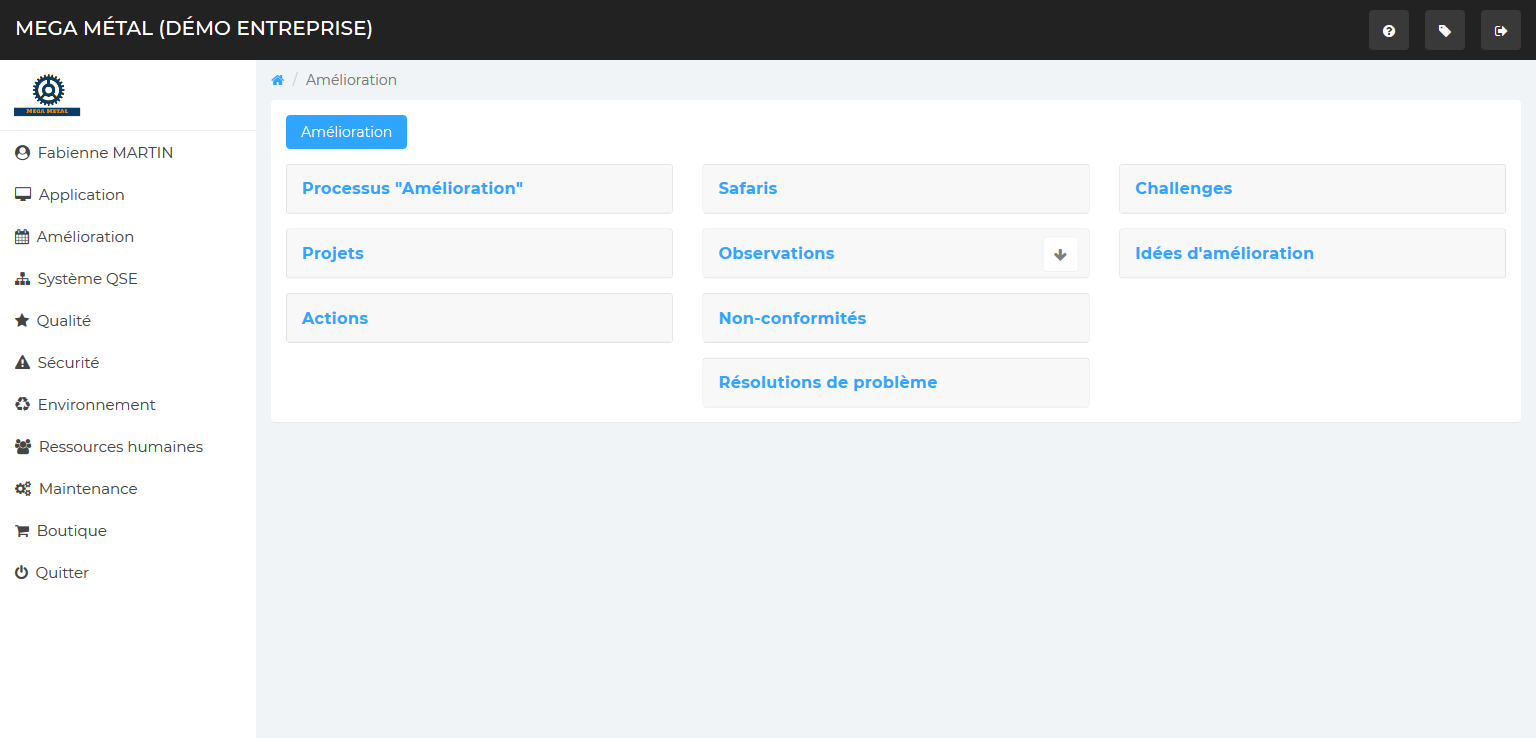The width and height of the screenshot is (1536, 738).
Task: Open Résolutions de problème link
Action: [x=827, y=382]
